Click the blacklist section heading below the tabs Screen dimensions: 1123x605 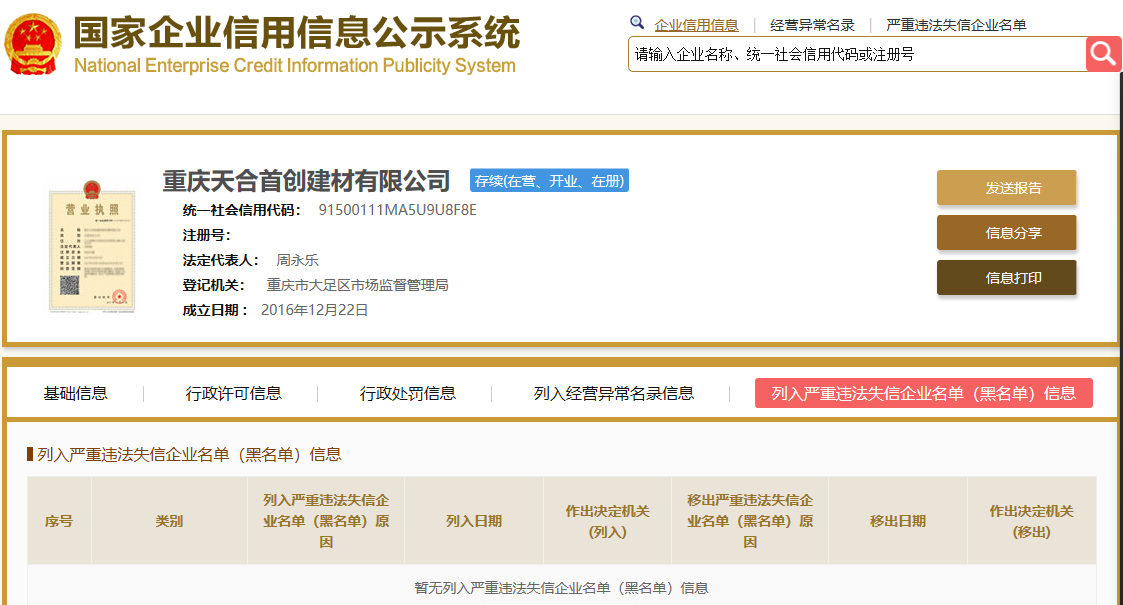point(189,454)
